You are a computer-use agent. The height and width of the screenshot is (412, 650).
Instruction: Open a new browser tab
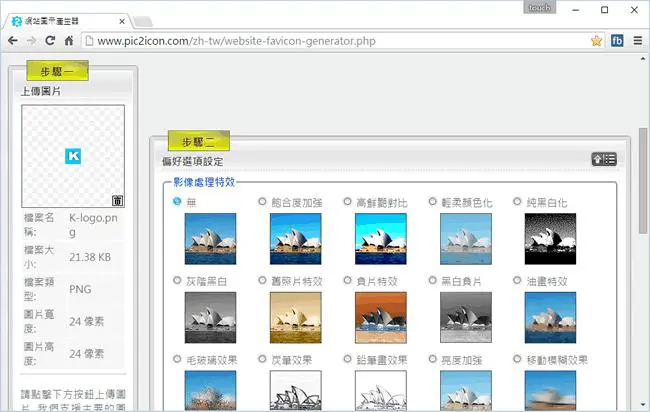click(x=143, y=21)
